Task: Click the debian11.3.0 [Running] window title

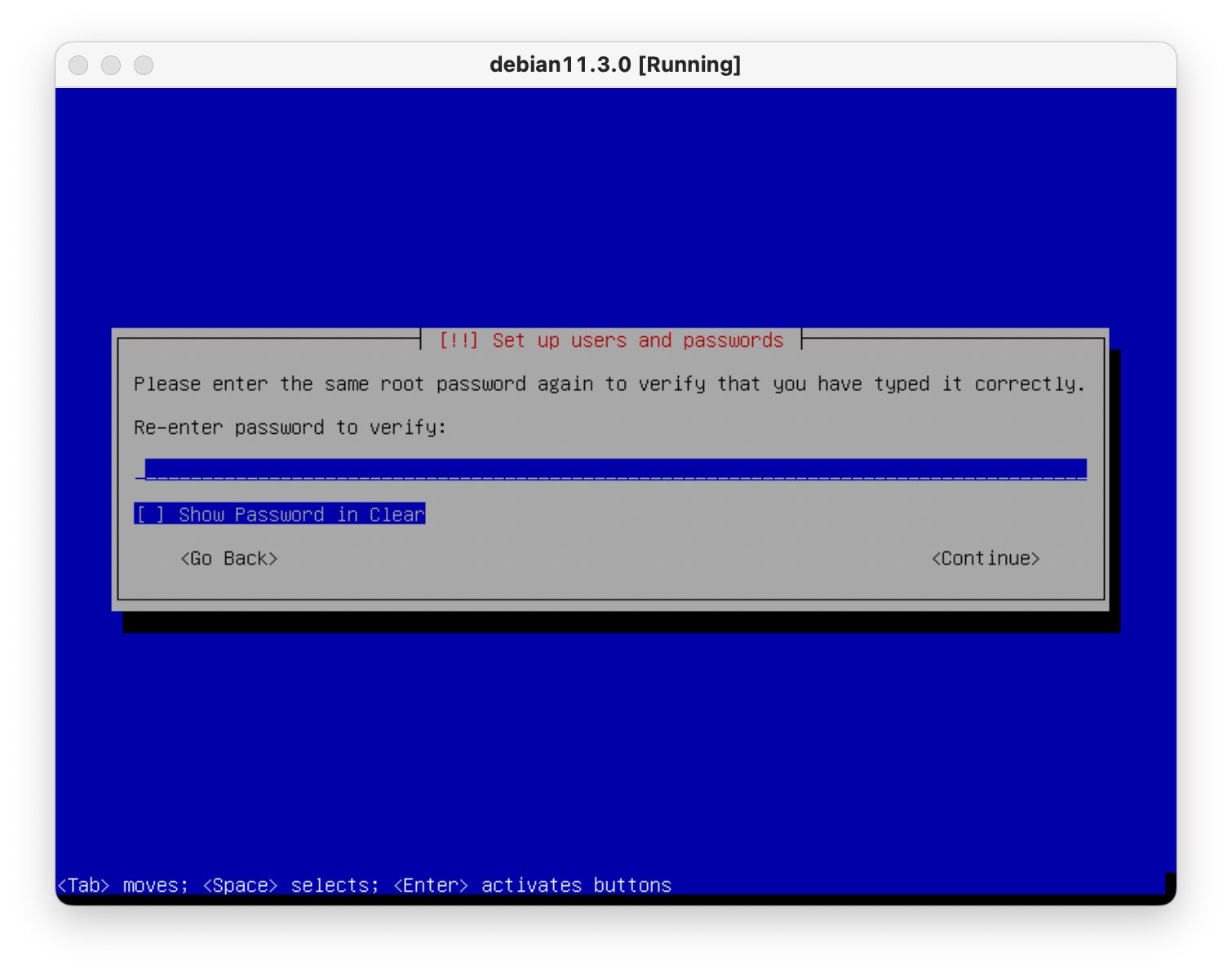Action: click(615, 65)
